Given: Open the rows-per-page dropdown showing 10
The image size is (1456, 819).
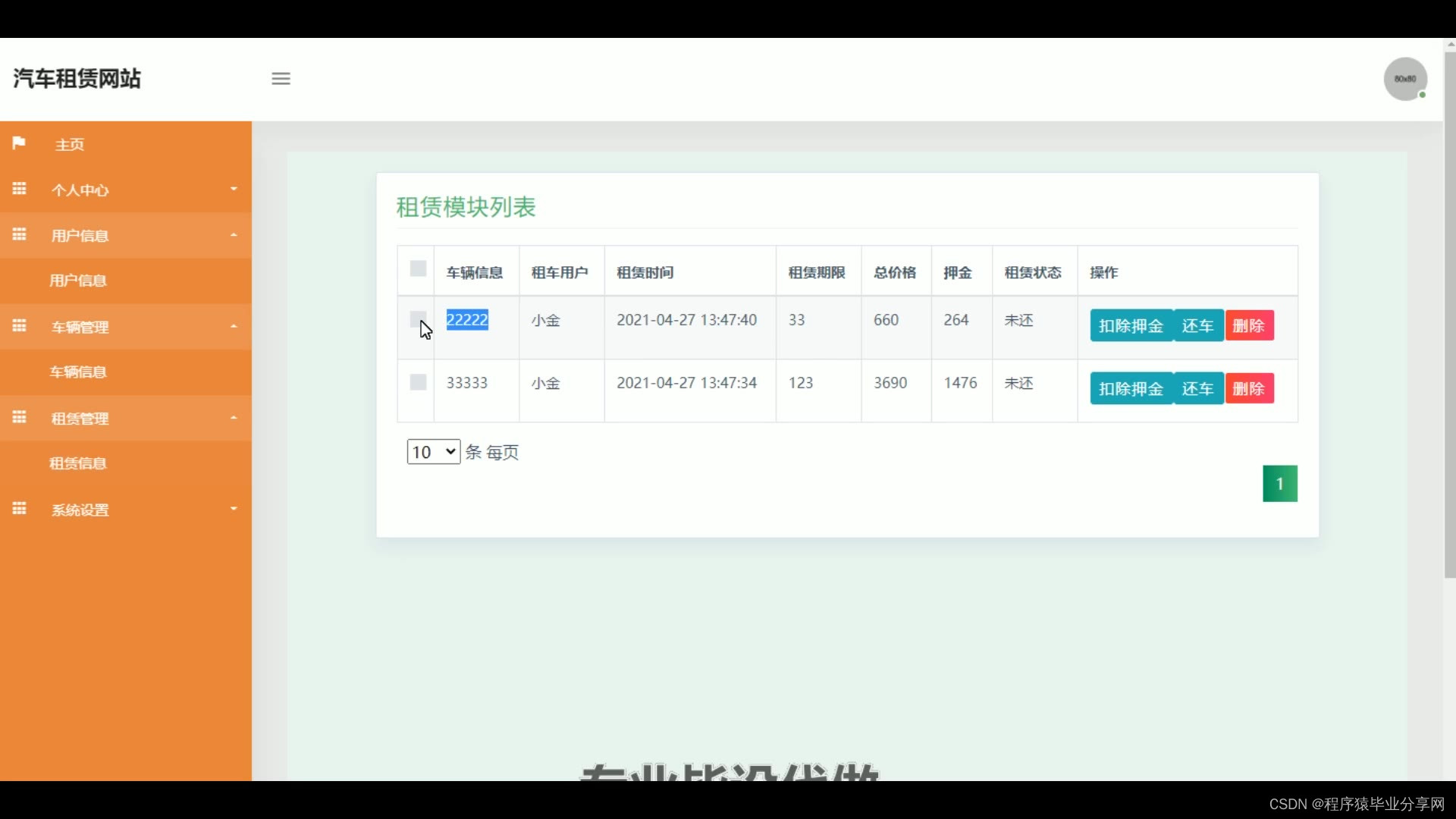Looking at the screenshot, I should (433, 452).
